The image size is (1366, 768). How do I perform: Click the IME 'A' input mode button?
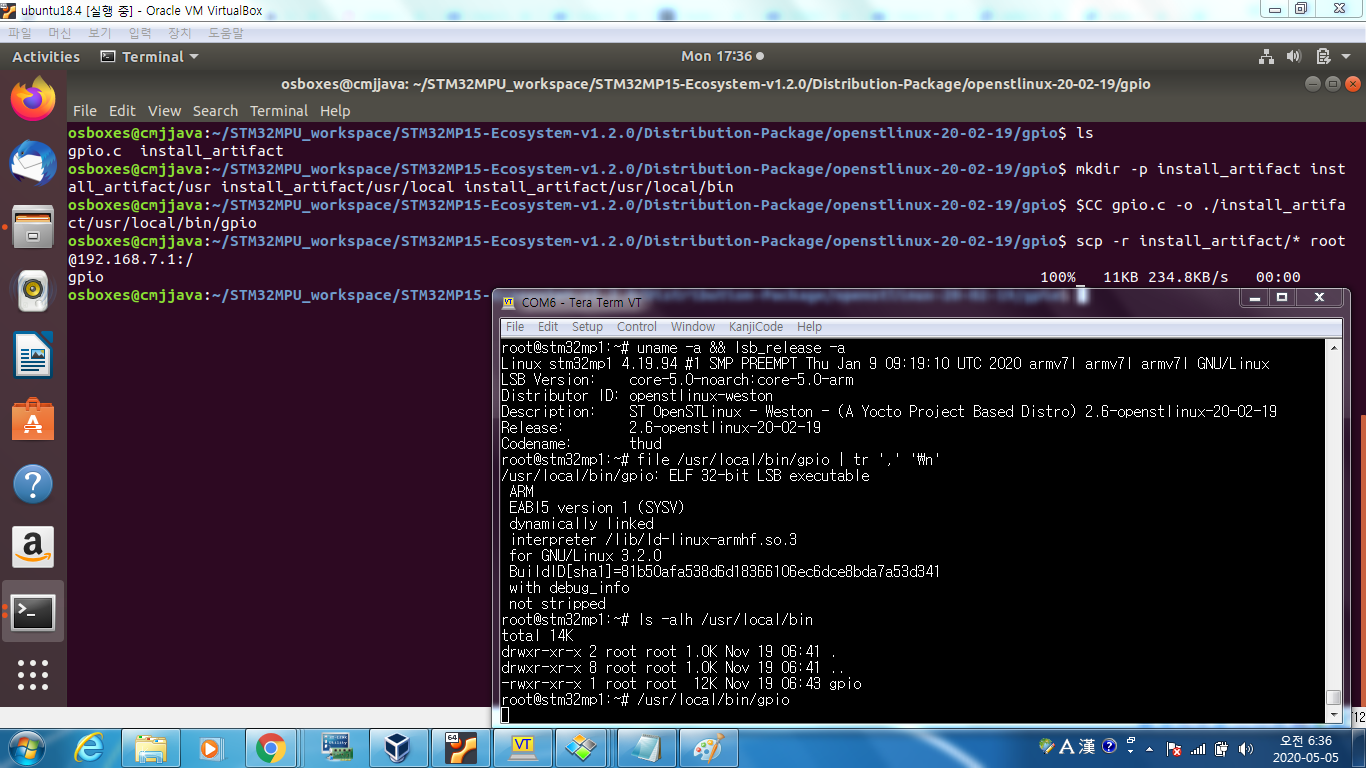(x=1066, y=747)
